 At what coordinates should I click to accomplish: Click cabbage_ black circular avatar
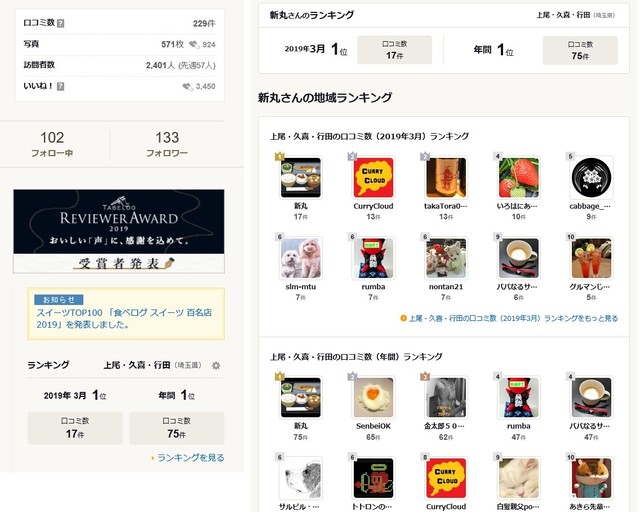(591, 178)
